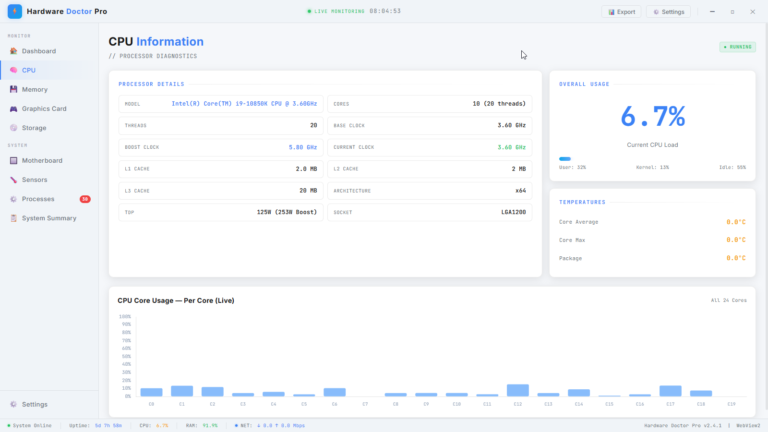Click the L2 Cache 2 MB value
The width and height of the screenshot is (768, 432).
tap(519, 169)
